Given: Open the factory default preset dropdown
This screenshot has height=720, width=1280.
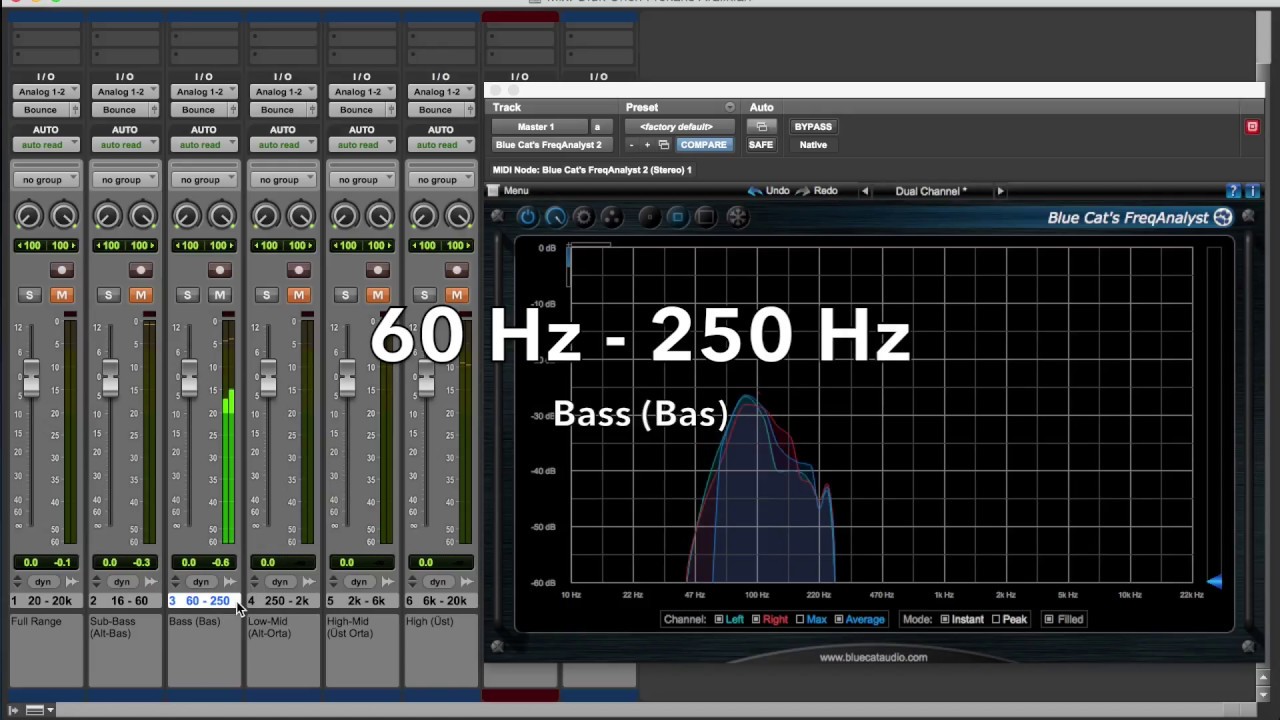Looking at the screenshot, I should tap(678, 127).
